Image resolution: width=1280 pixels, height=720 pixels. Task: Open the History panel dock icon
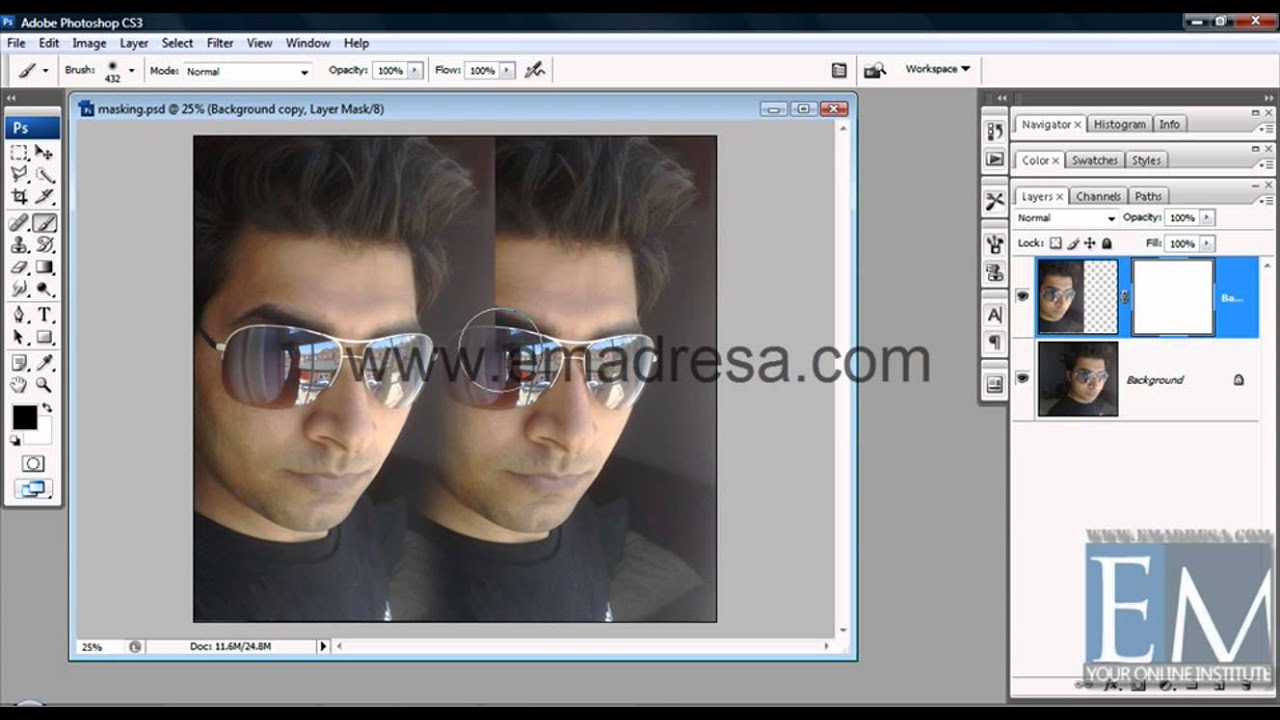(x=994, y=131)
